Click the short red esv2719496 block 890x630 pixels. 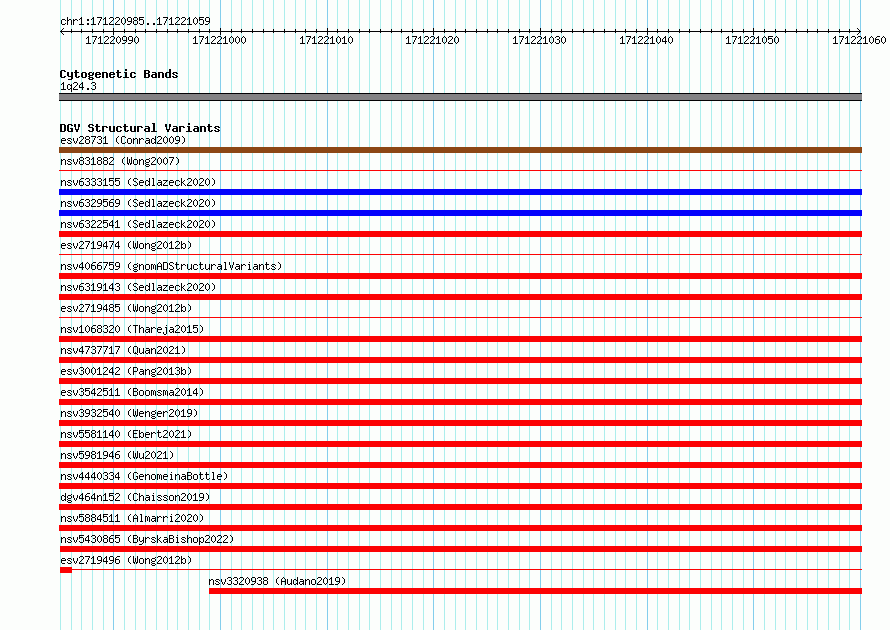point(66,570)
